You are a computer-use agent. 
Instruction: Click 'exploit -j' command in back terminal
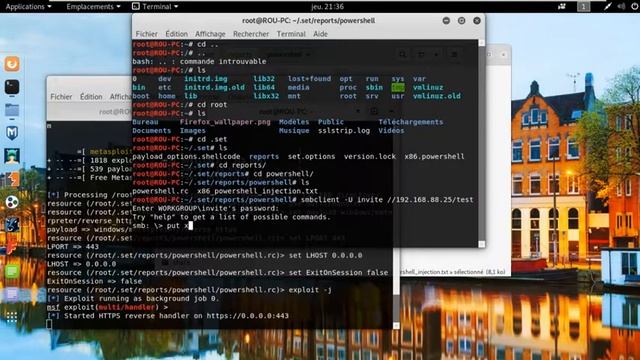click(310, 290)
